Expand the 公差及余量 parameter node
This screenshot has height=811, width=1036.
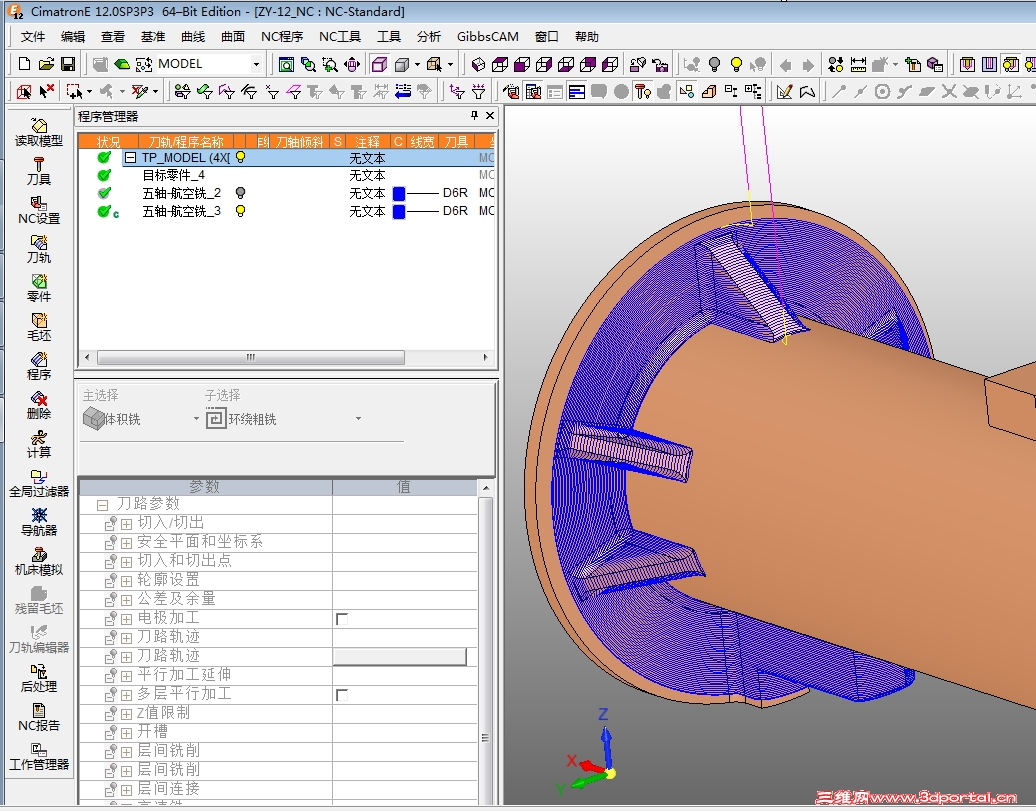pos(127,600)
